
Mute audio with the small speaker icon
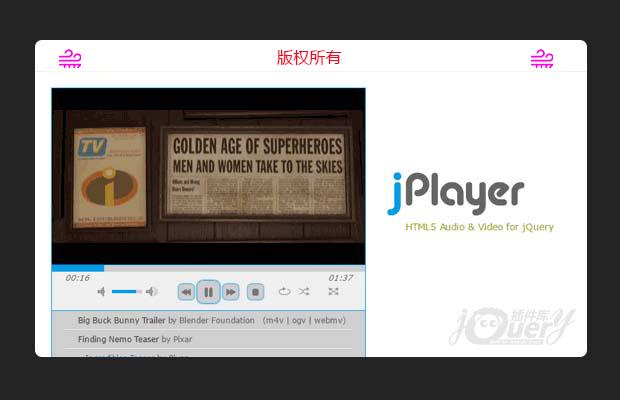tap(102, 292)
